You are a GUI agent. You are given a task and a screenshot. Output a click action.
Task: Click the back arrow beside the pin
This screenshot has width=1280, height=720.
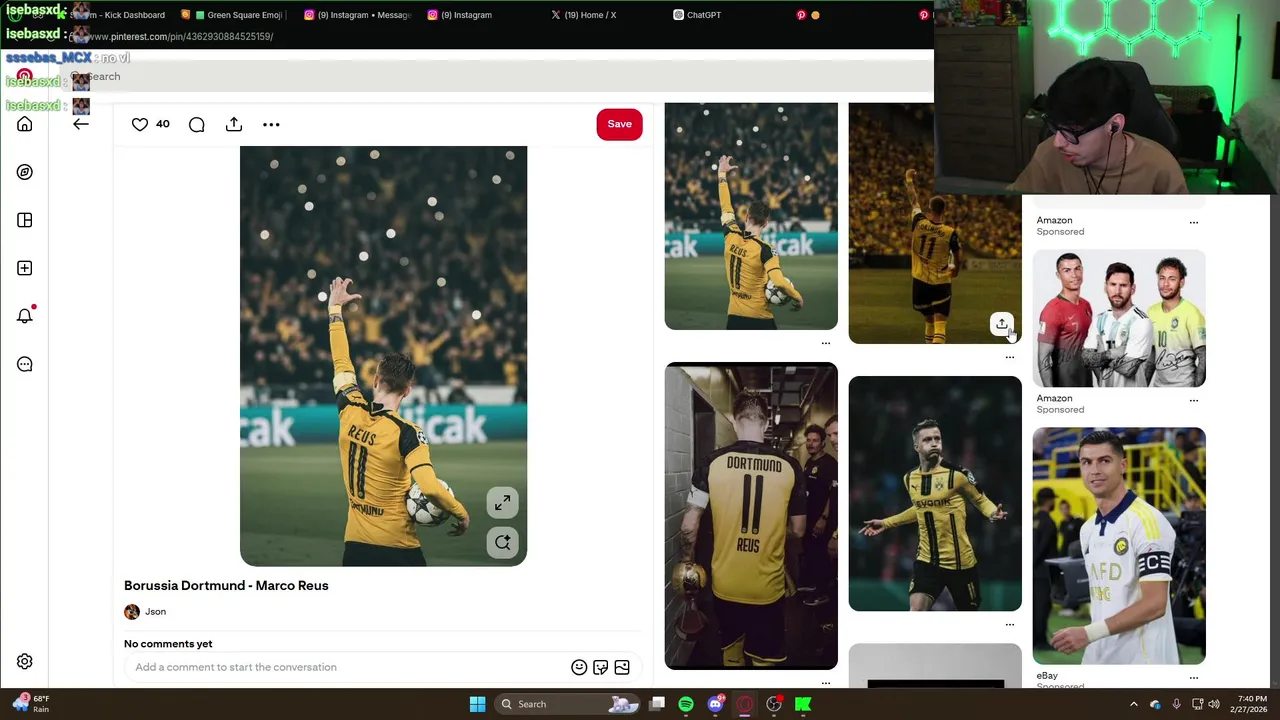[81, 124]
